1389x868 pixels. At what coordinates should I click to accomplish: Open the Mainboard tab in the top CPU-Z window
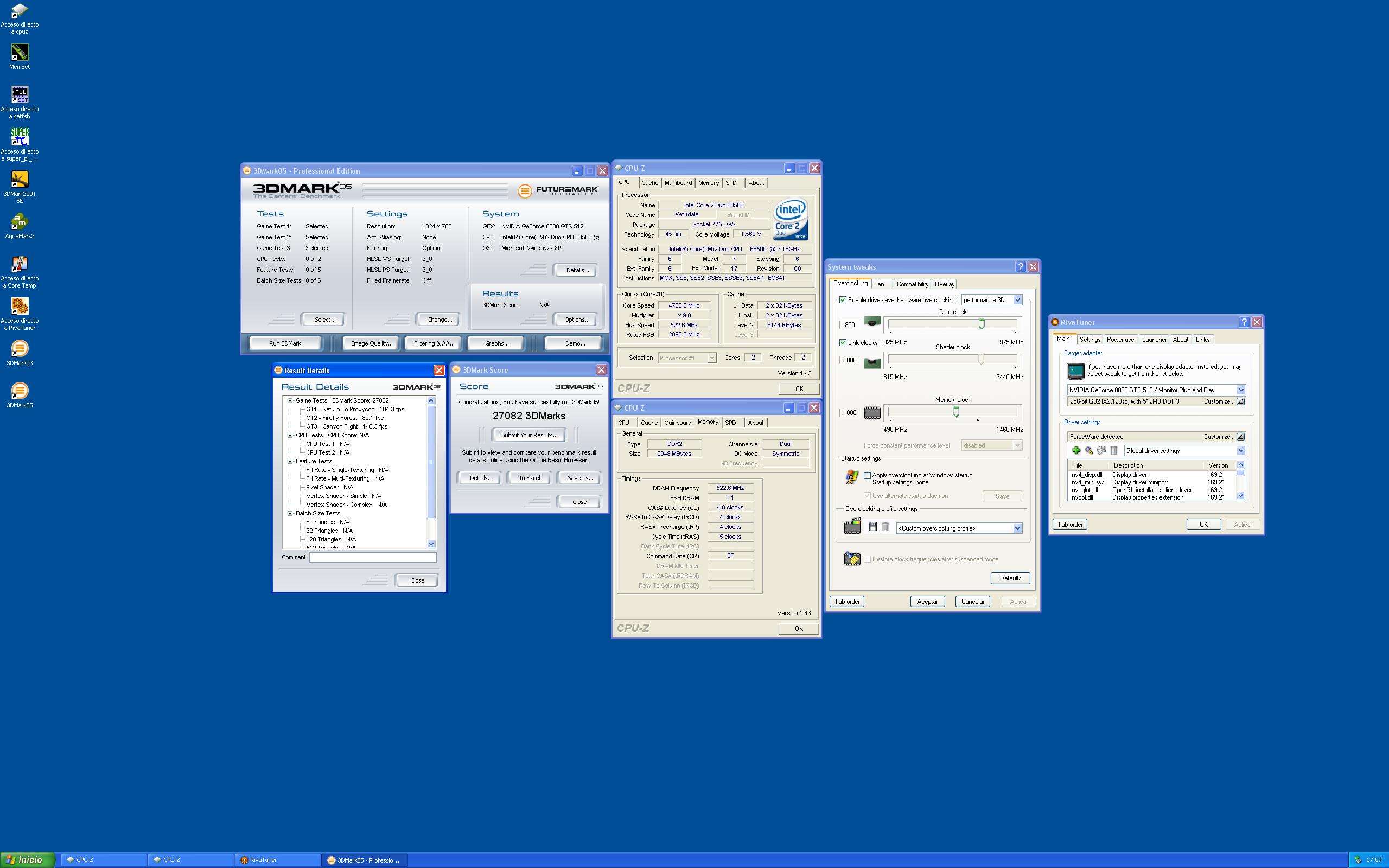tap(678, 183)
